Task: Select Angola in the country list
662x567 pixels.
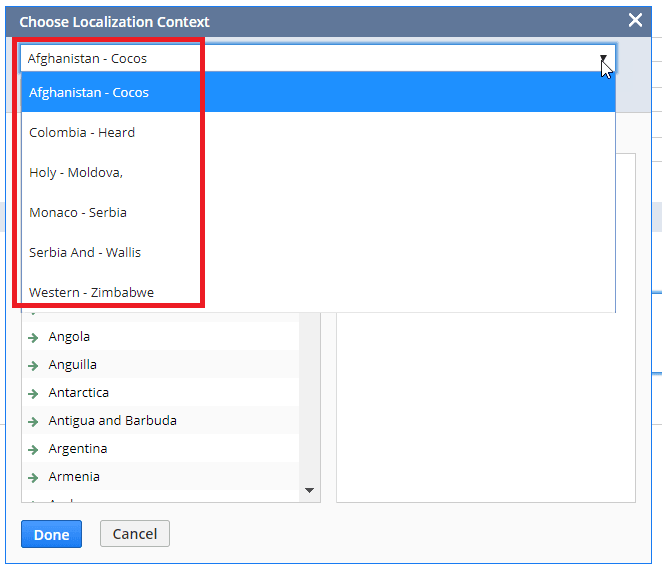Action: (69, 336)
